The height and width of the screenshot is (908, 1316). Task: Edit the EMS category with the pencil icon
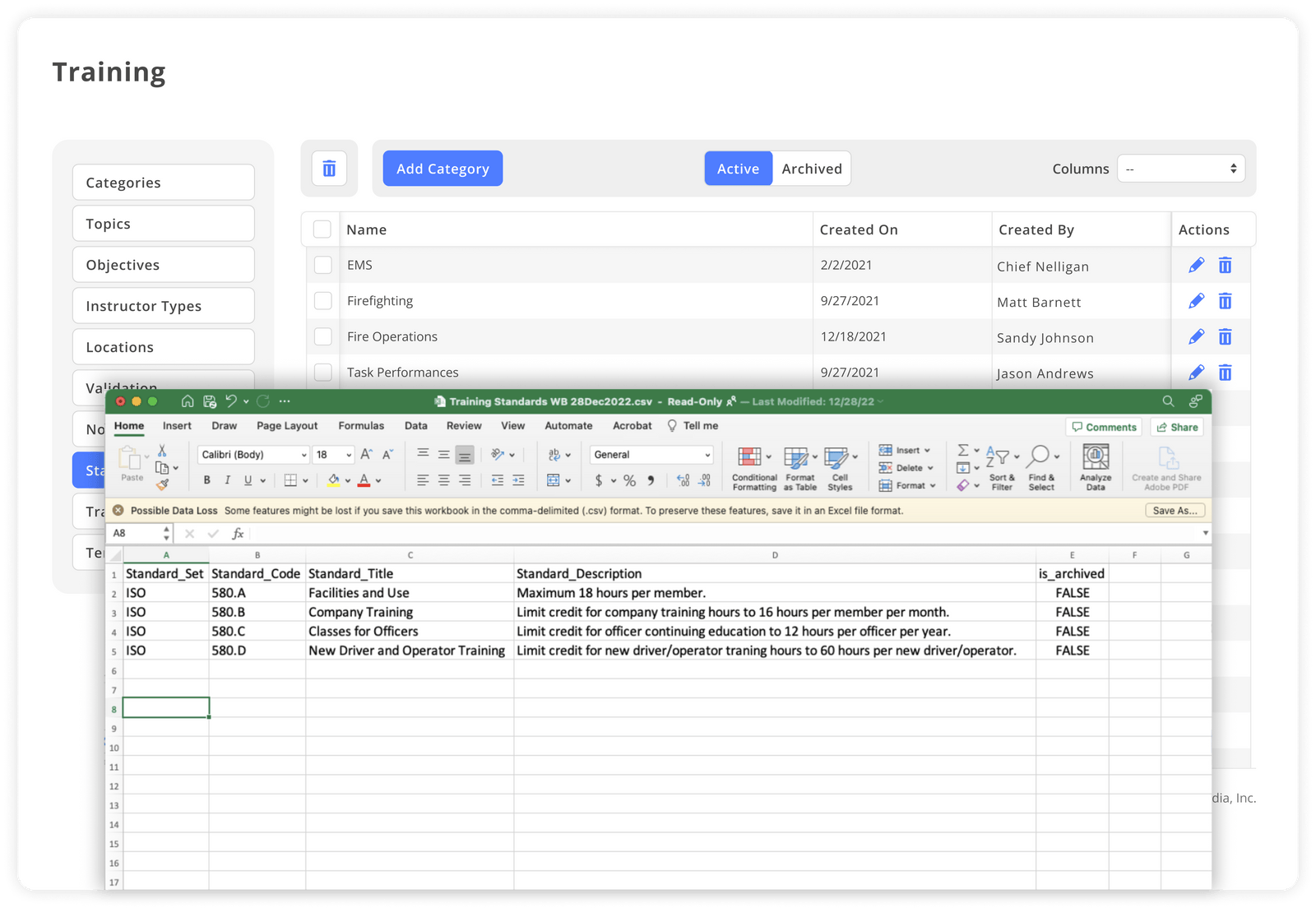click(x=1195, y=265)
